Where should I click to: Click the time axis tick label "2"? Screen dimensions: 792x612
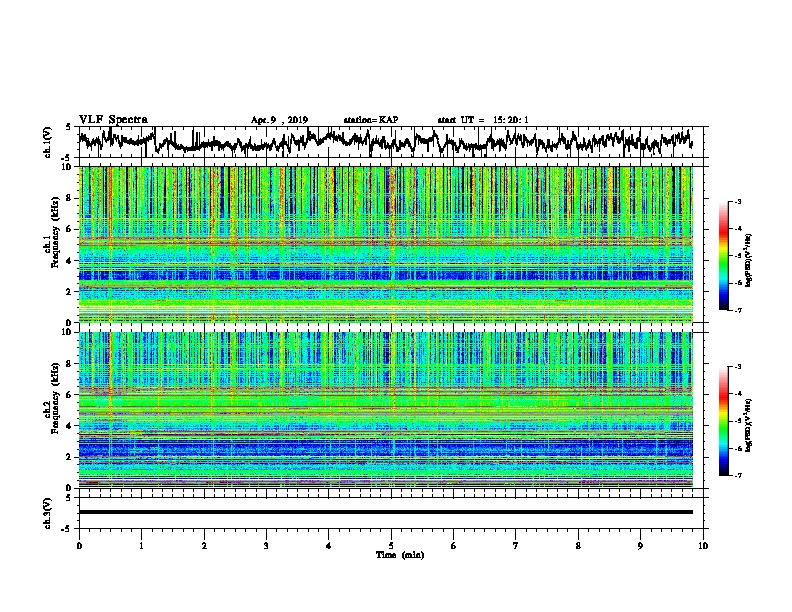click(204, 546)
